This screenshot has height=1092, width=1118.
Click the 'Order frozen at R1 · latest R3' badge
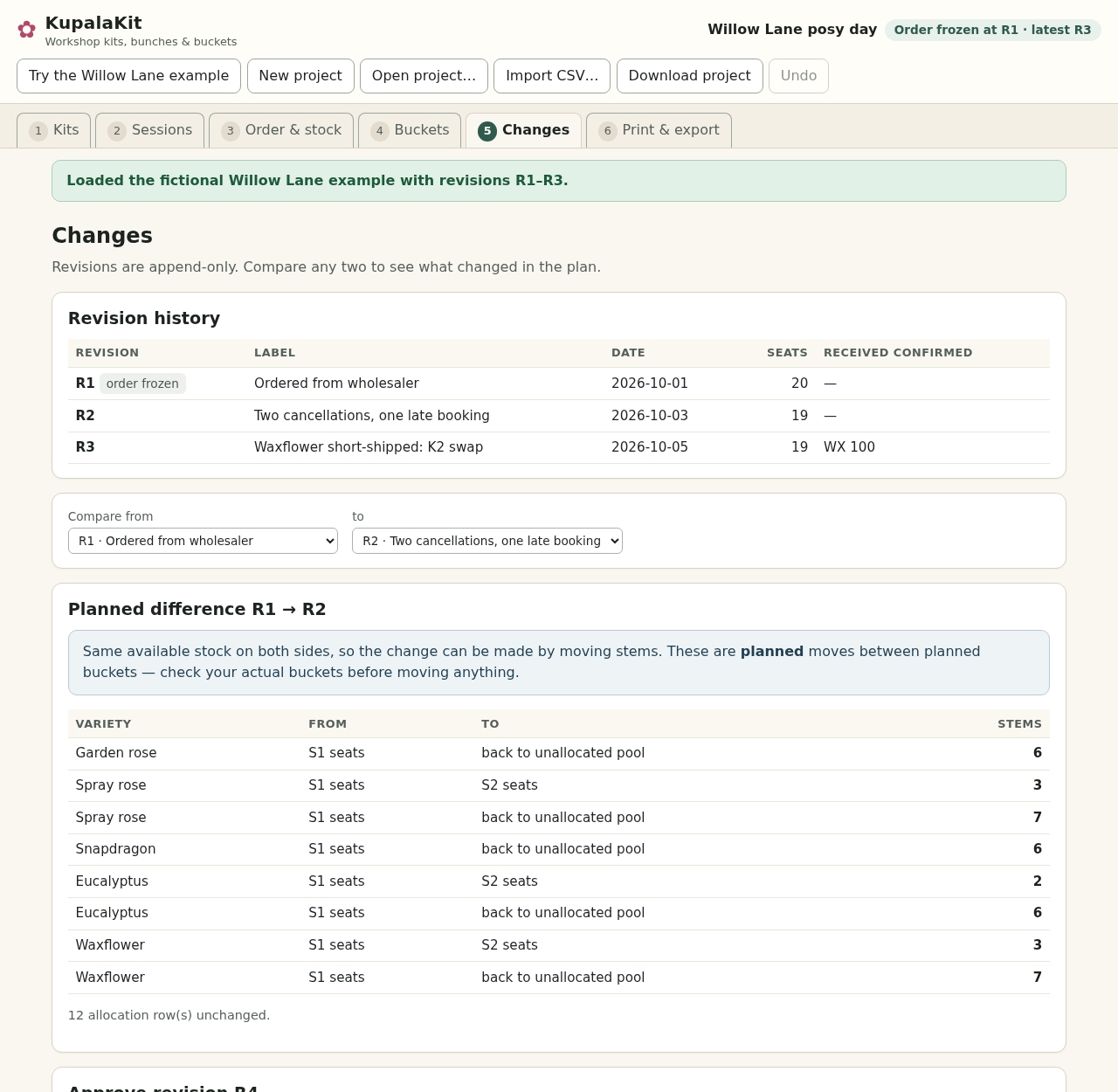[992, 30]
